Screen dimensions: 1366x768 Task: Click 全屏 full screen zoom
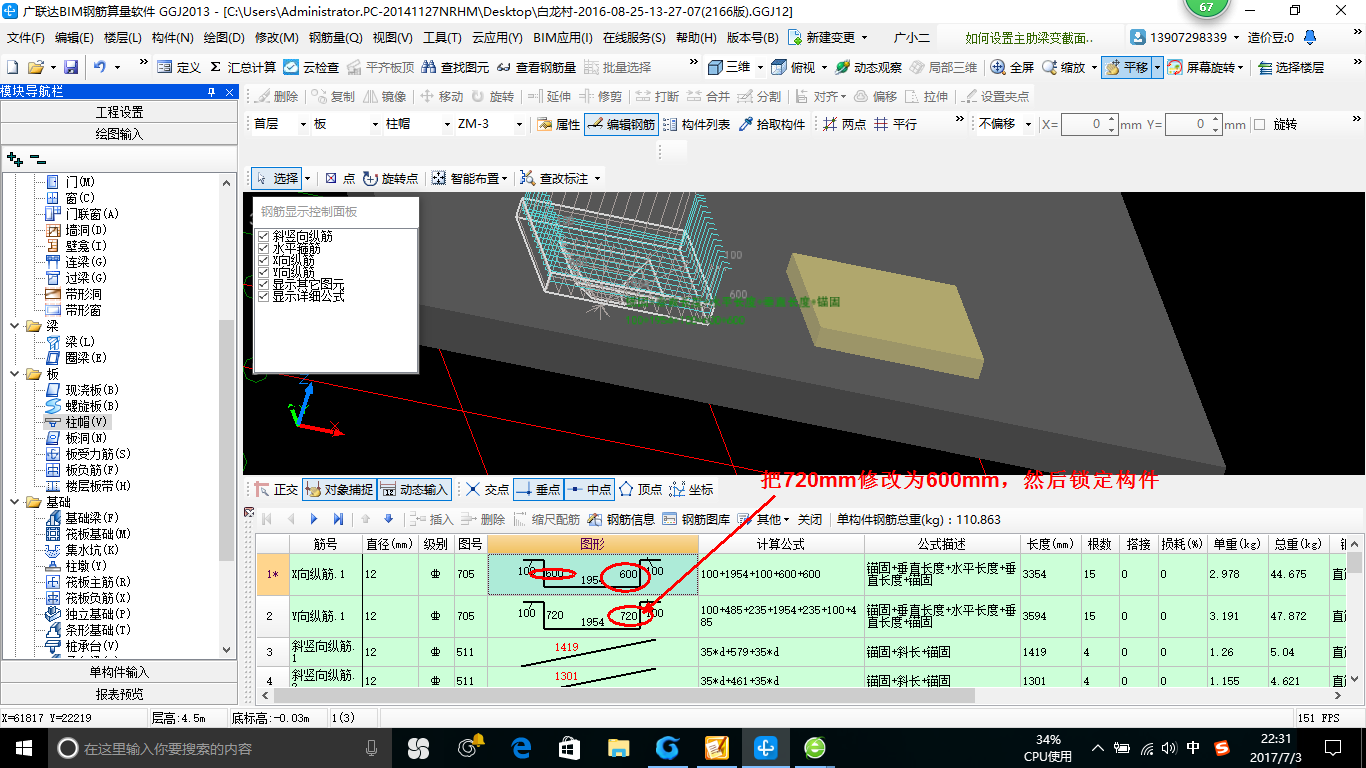pyautogui.click(x=1012, y=67)
